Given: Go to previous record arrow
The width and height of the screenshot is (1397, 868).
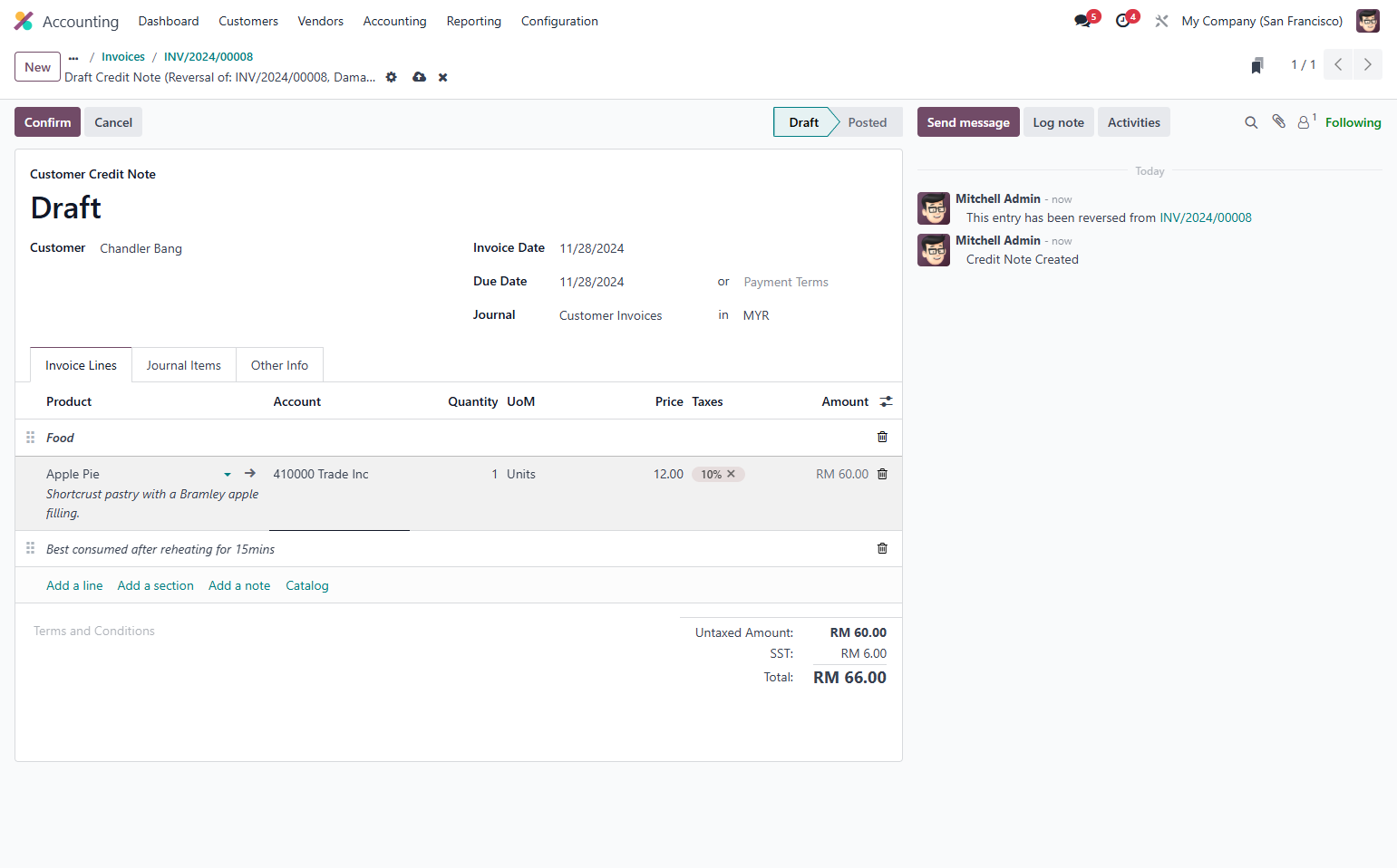Looking at the screenshot, I should tap(1338, 64).
